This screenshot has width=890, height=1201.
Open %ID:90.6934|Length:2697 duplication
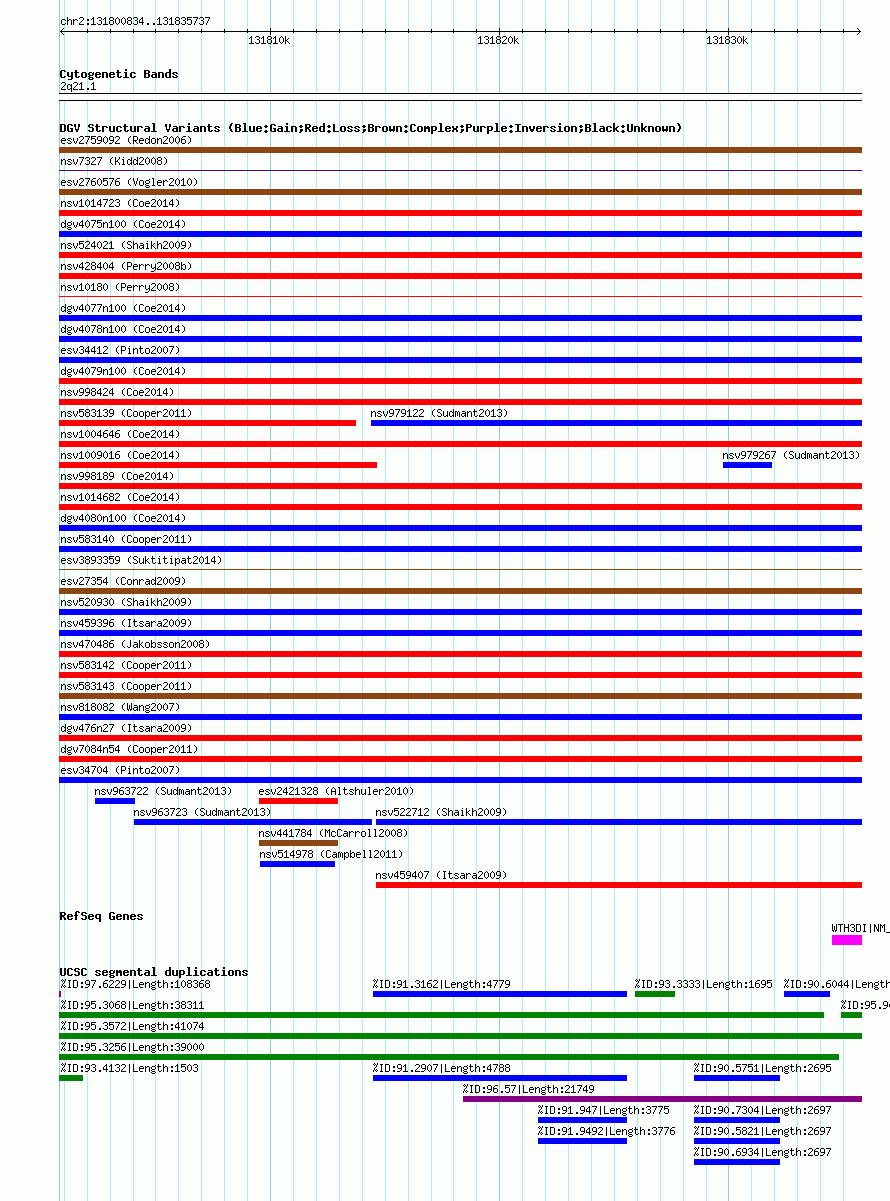(736, 1162)
